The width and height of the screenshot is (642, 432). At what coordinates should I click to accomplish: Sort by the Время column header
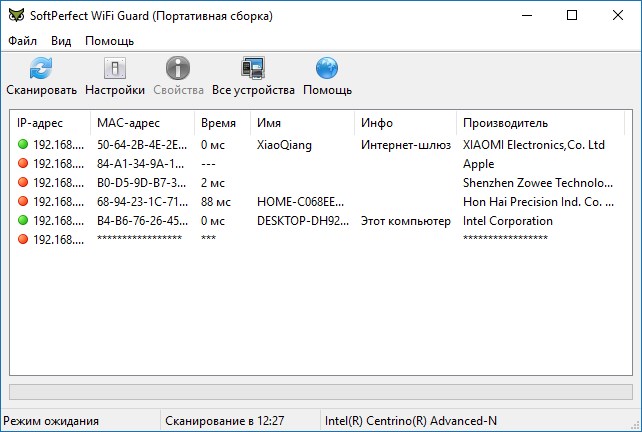(222, 123)
